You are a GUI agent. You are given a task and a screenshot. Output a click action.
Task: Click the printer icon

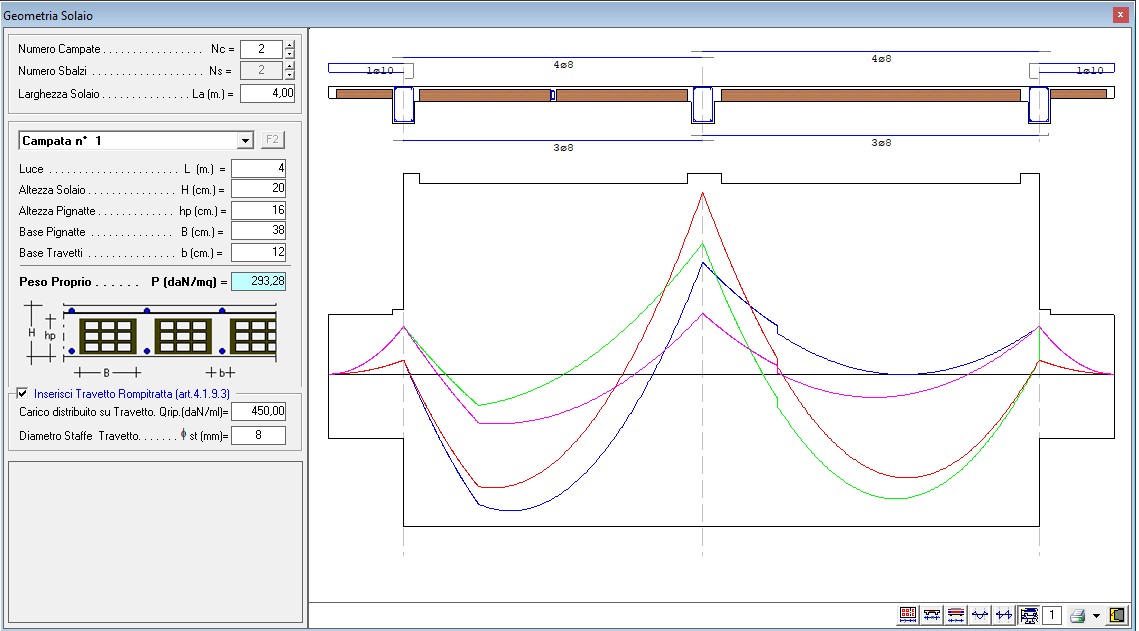pos(1078,615)
